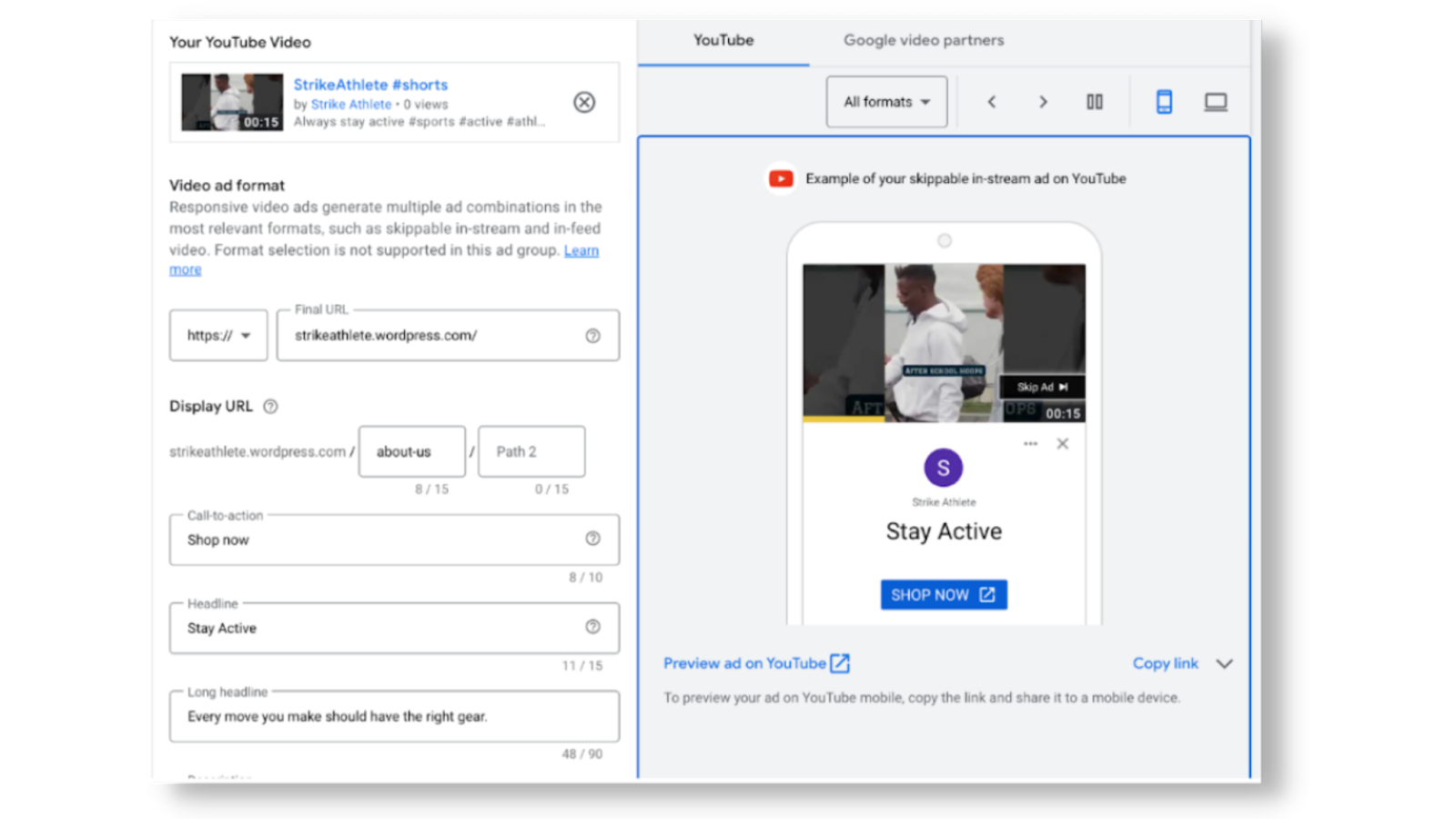Screen dimensions: 1456x819
Task: Click the SHOP NOW preview button
Action: tap(944, 595)
